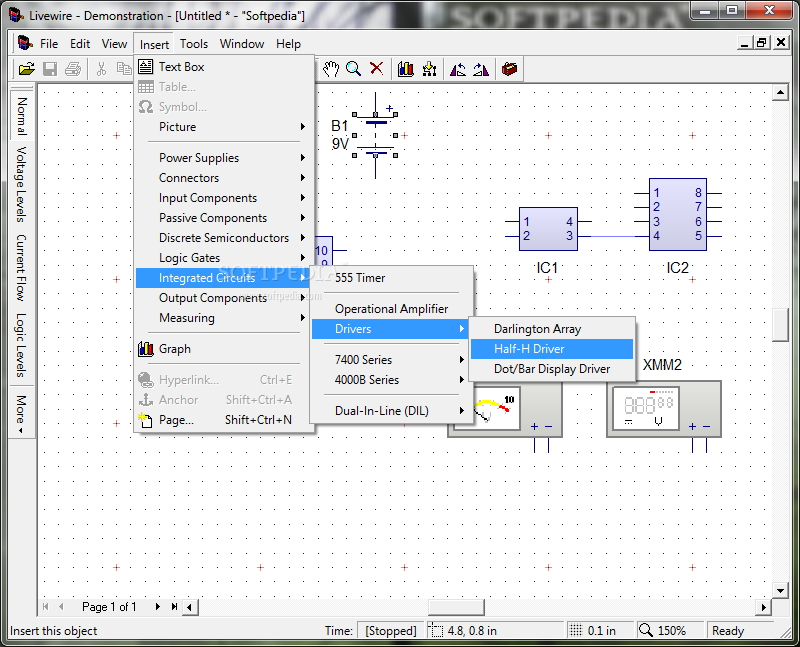Viewport: 800px width, 647px height.
Task: Open the Window menu
Action: [x=242, y=44]
